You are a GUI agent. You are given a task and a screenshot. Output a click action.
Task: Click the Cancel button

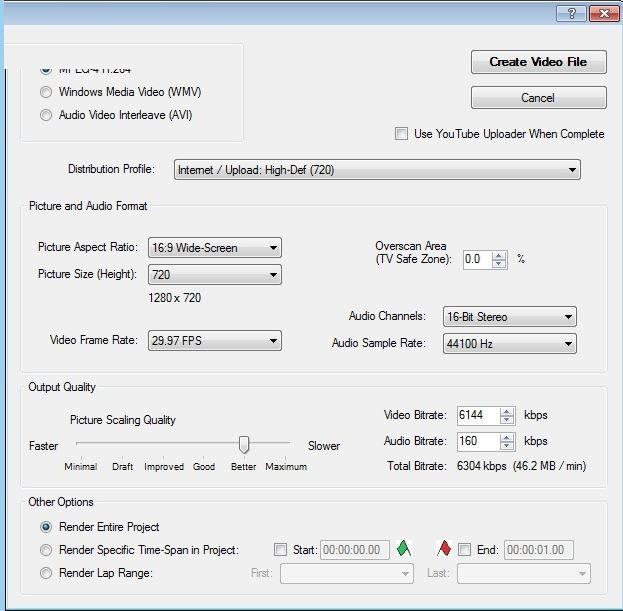click(538, 98)
